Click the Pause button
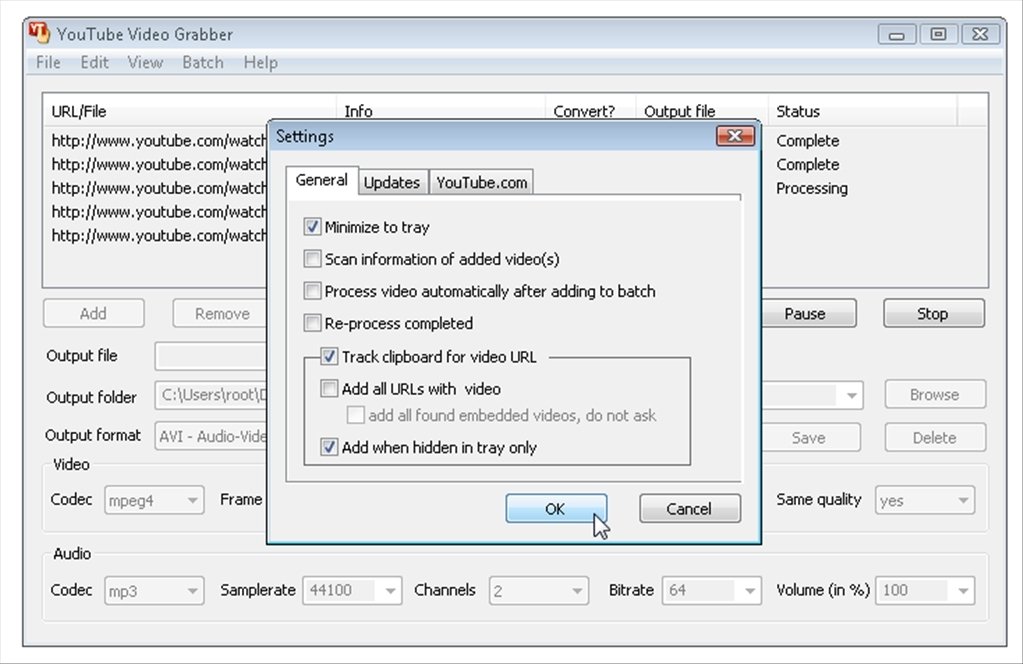The image size is (1023, 664). pyautogui.click(x=808, y=314)
